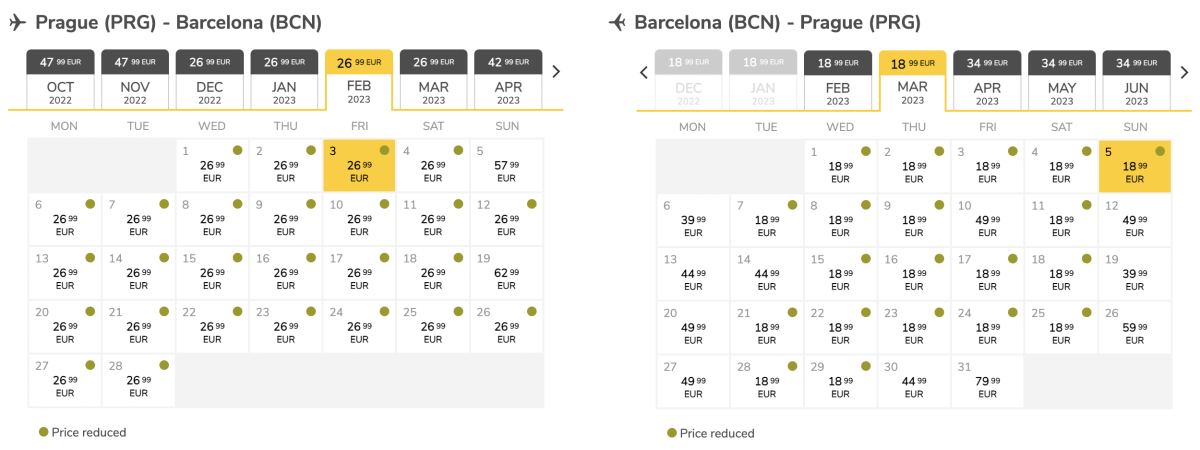Show previous months on the Barcelona-Prague calendar
Viewport: 1200px width, 450px height.
click(x=644, y=72)
